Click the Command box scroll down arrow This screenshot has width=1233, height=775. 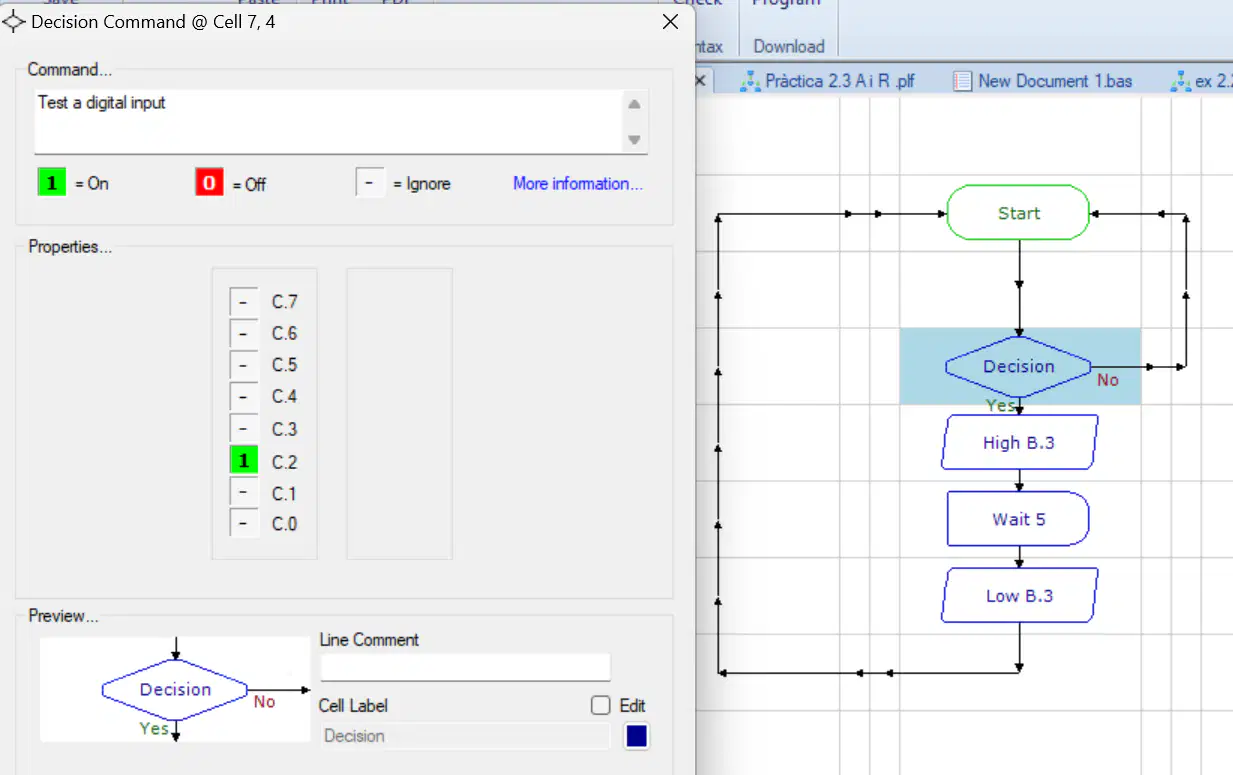(x=634, y=140)
